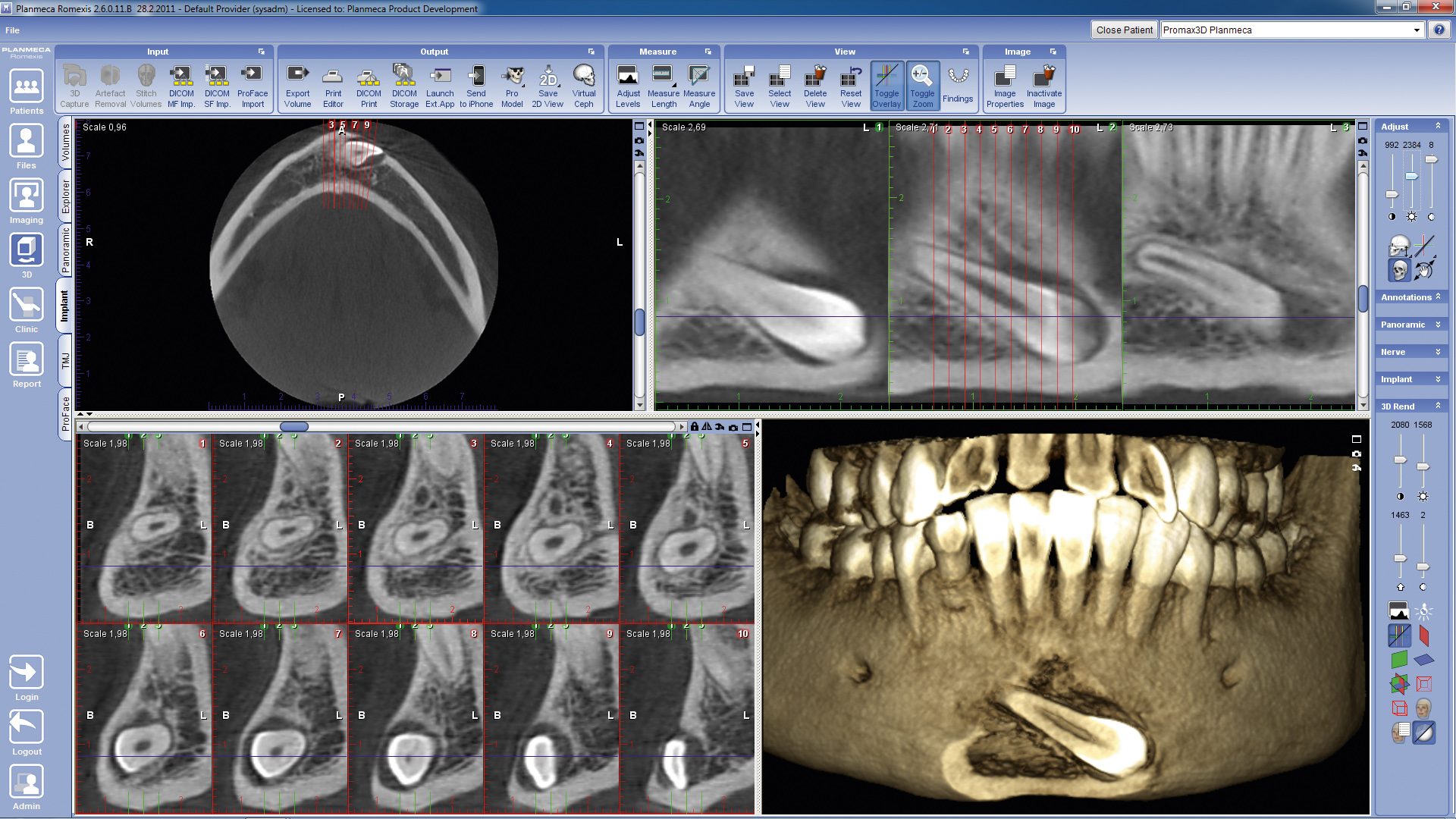Click the Export Volume icon
This screenshot has width=1456, height=819.
[297, 85]
